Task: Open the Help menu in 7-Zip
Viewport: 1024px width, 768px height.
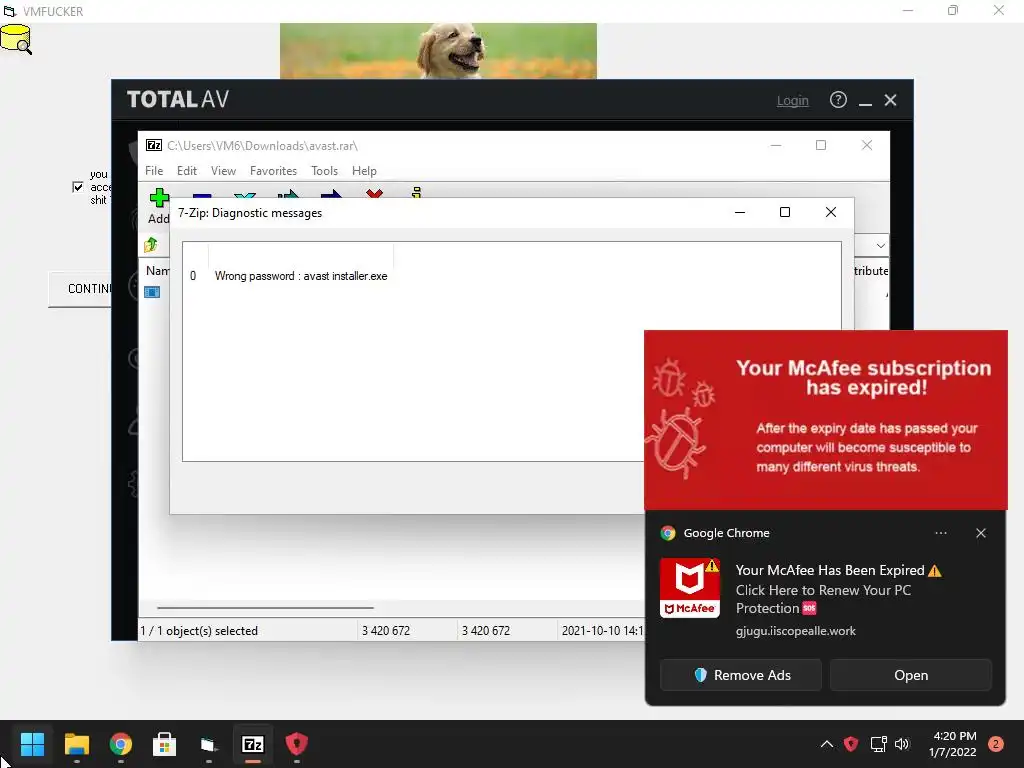Action: pos(364,170)
